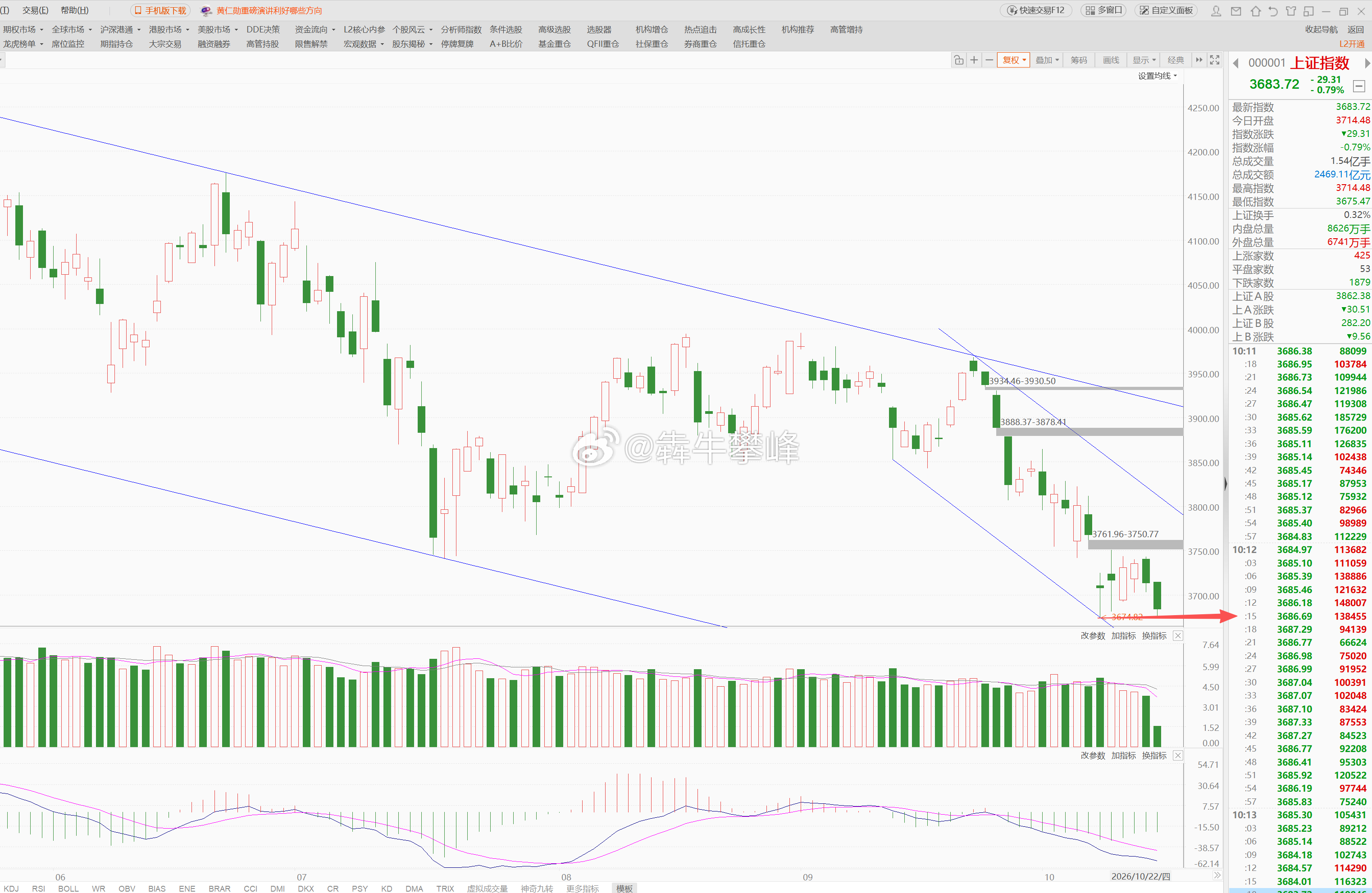Click 2026/10/22 date marker on timeline
The height and width of the screenshot is (893, 1372).
click(1140, 876)
